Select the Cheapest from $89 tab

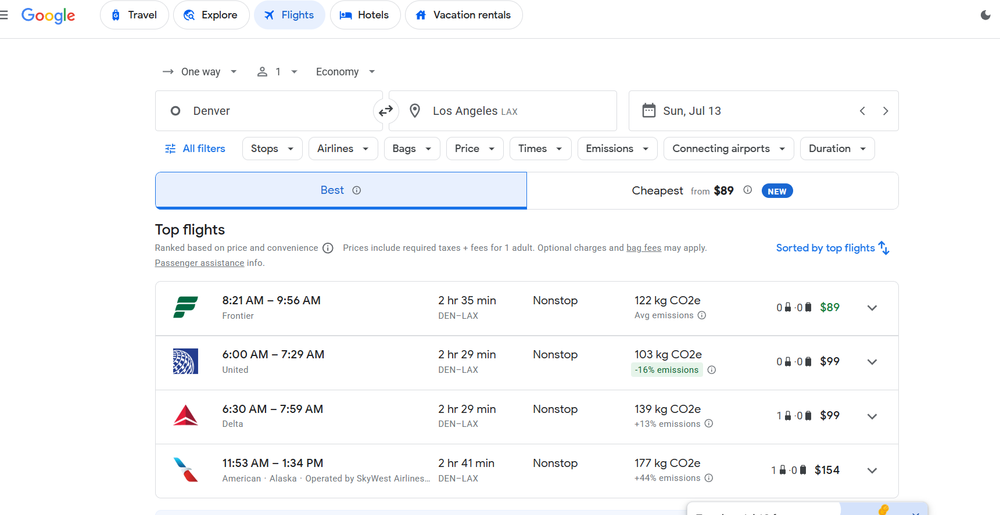tap(712, 190)
